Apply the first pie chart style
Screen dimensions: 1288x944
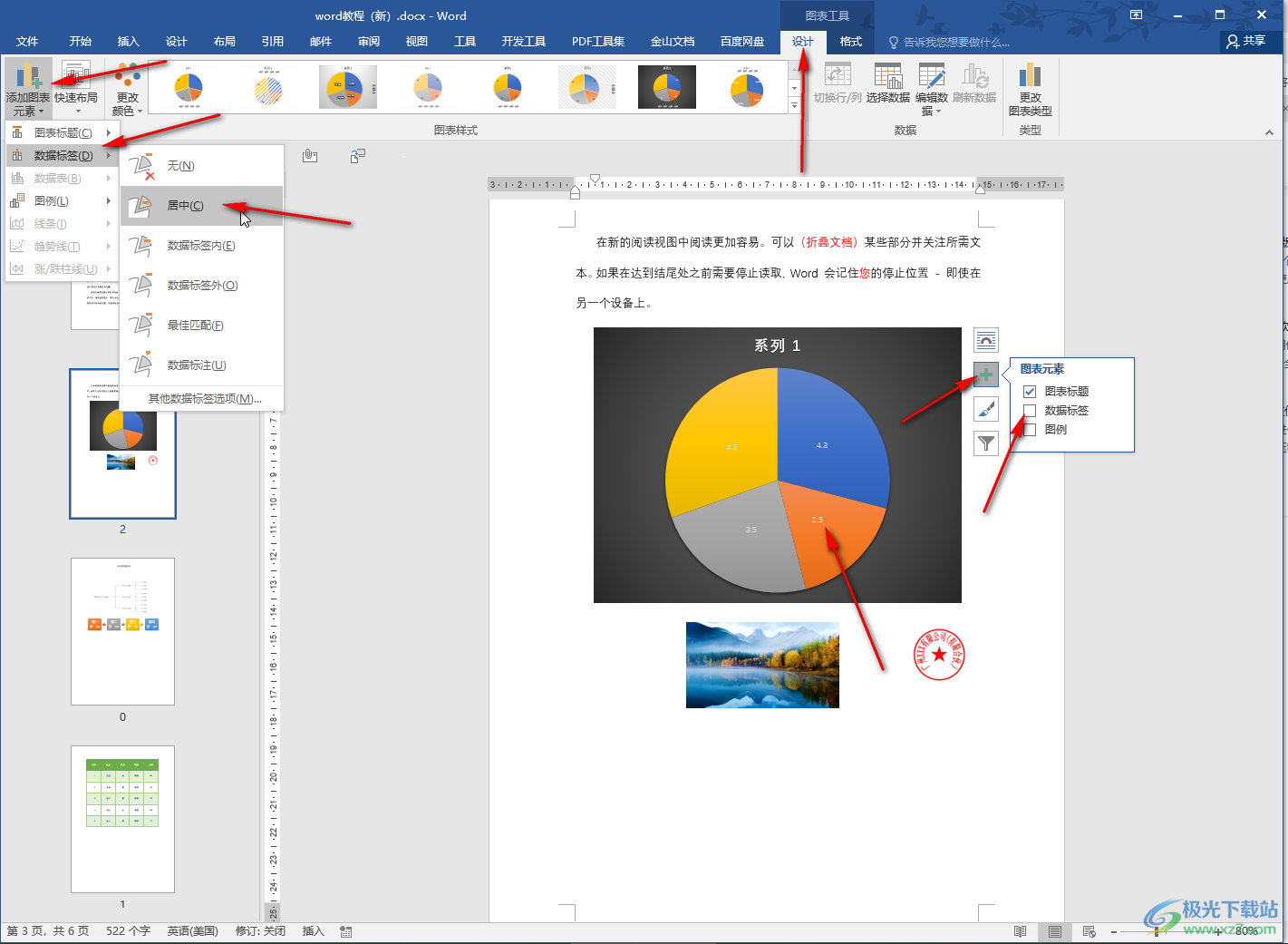(x=189, y=88)
